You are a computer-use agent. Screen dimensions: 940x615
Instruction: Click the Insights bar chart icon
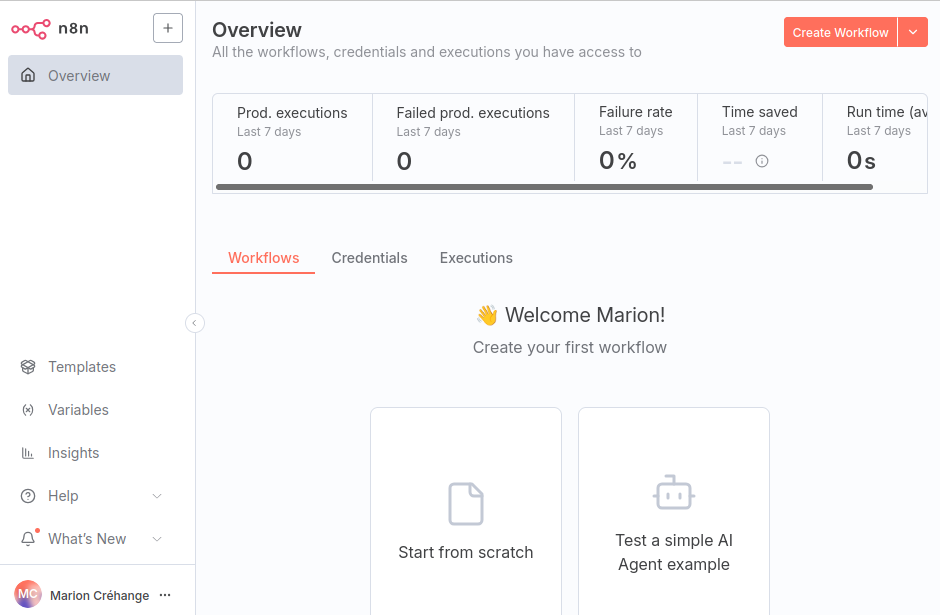[28, 453]
